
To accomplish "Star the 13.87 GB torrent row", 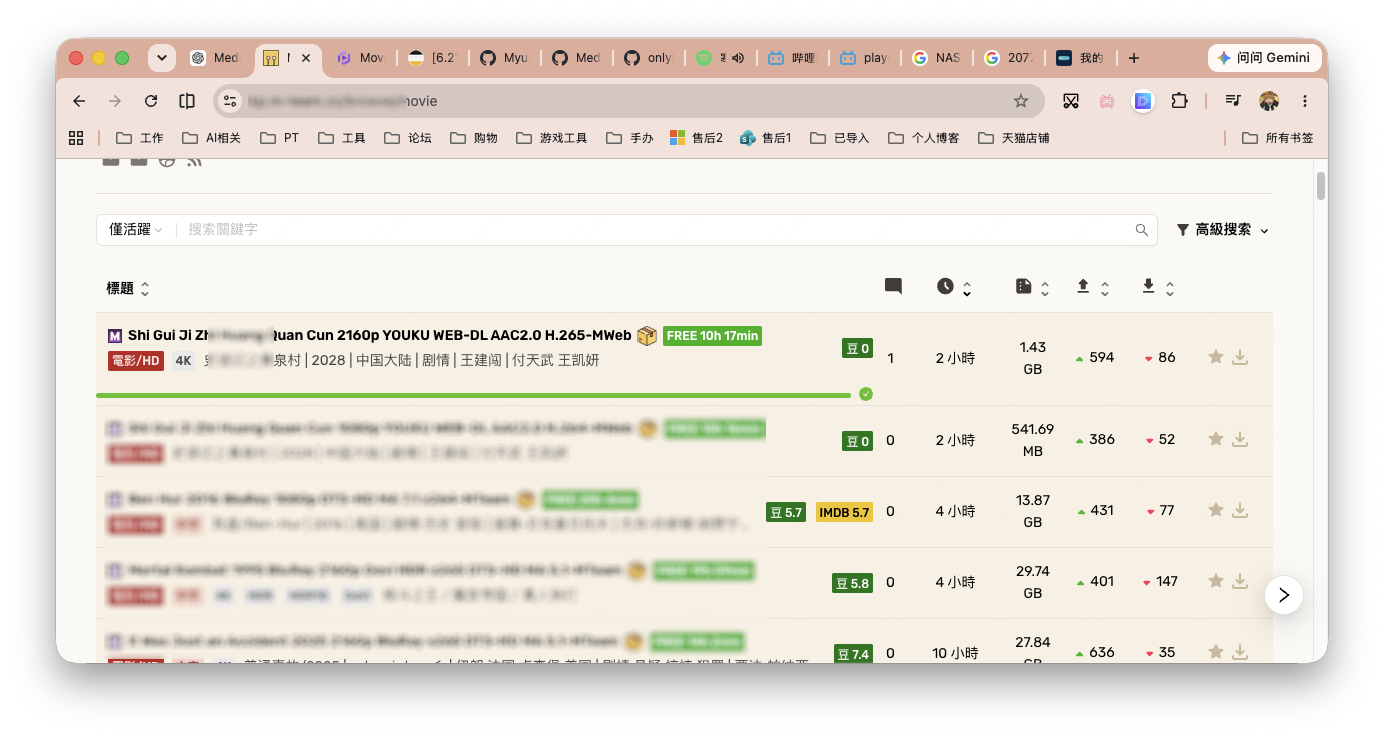I will tap(1216, 510).
